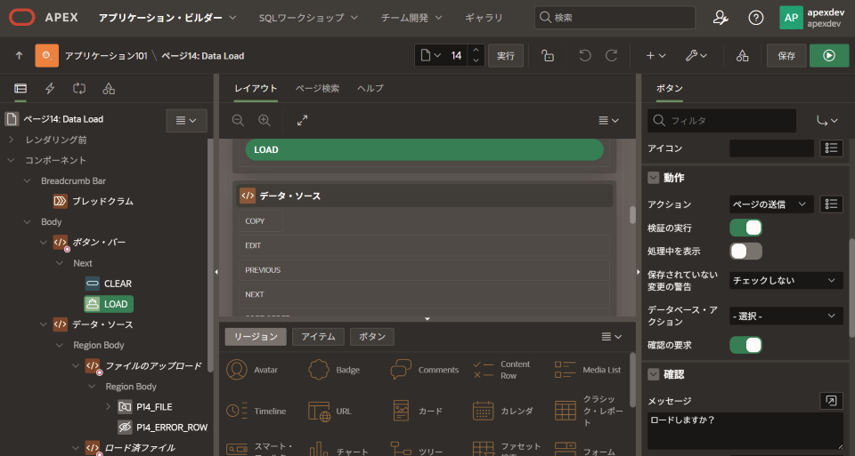Open 保存されていない変更の警告 dropdown
855x456 pixels.
pyautogui.click(x=786, y=280)
